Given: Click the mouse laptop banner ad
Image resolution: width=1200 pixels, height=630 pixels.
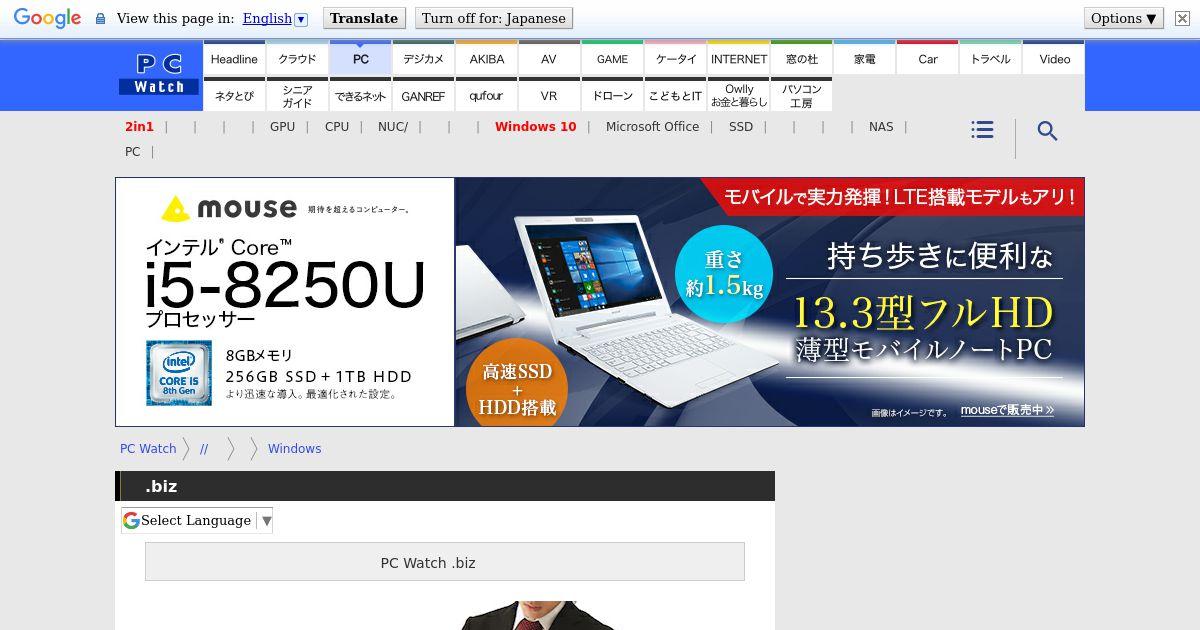Looking at the screenshot, I should (x=600, y=302).
